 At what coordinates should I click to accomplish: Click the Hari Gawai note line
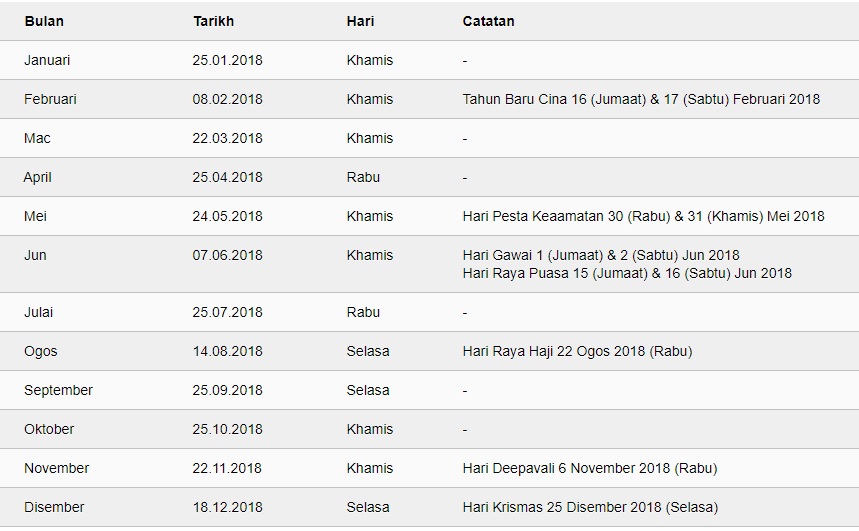[601, 255]
